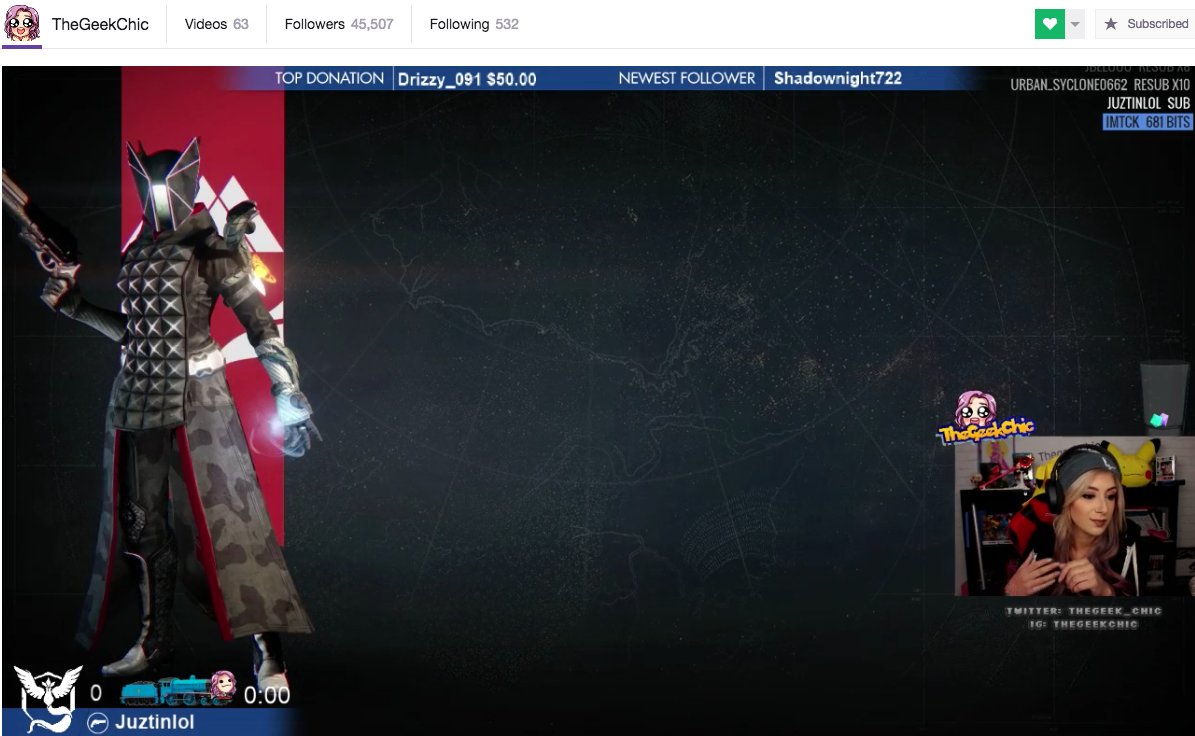The width and height of the screenshot is (1195, 736).
Task: Click the Subscribed star button
Action: click(1145, 24)
